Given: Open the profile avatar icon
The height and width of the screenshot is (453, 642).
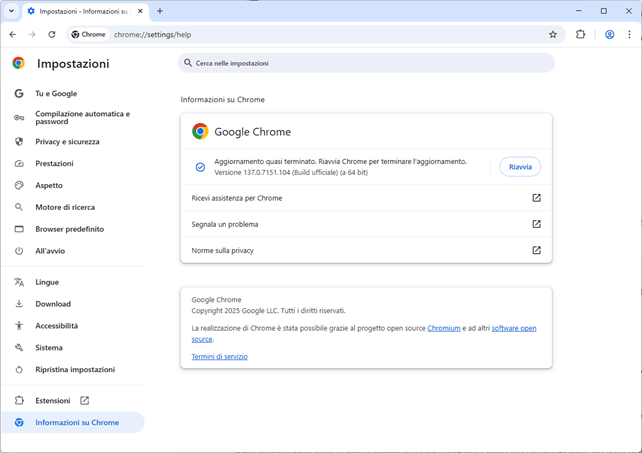Looking at the screenshot, I should click(609, 34).
